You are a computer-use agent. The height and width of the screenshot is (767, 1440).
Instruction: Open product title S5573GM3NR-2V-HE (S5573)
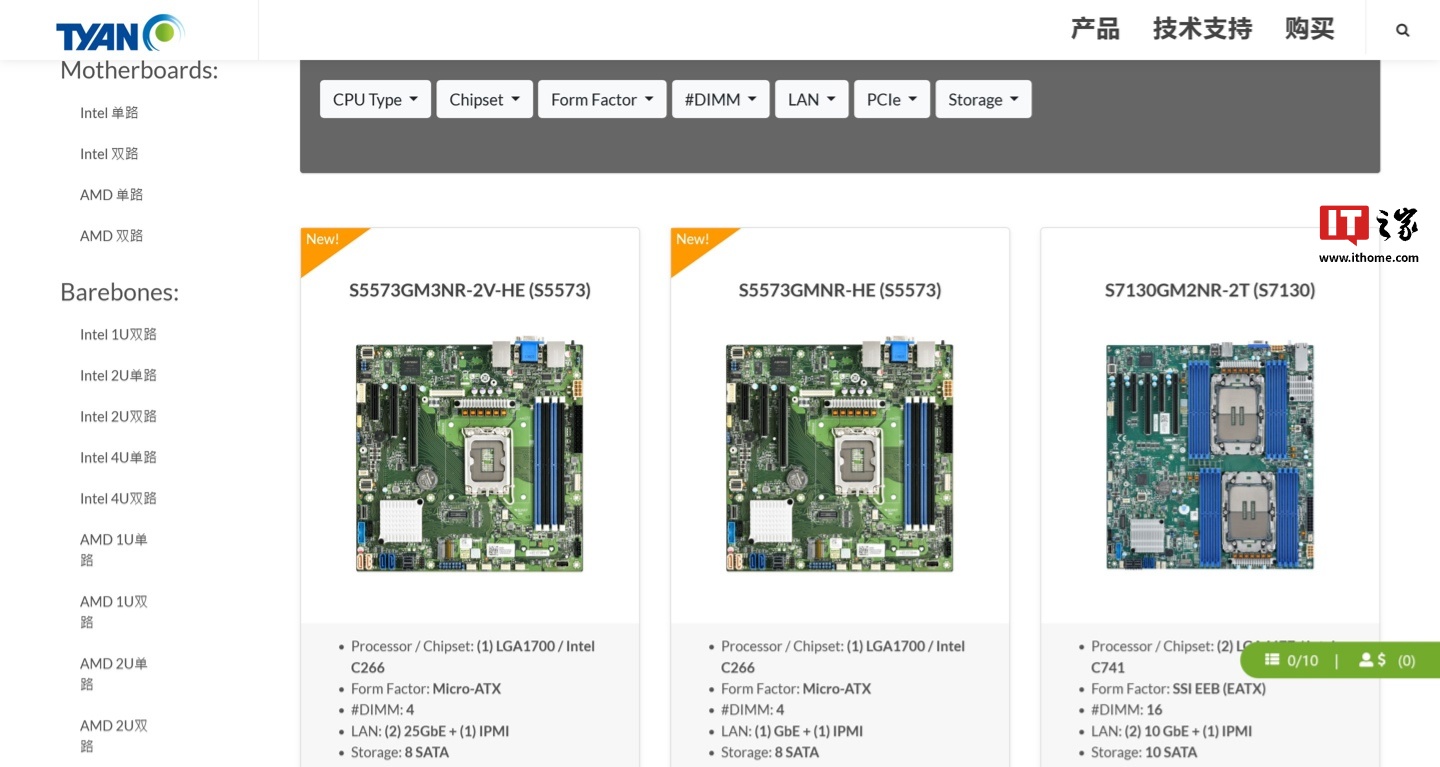pos(470,290)
